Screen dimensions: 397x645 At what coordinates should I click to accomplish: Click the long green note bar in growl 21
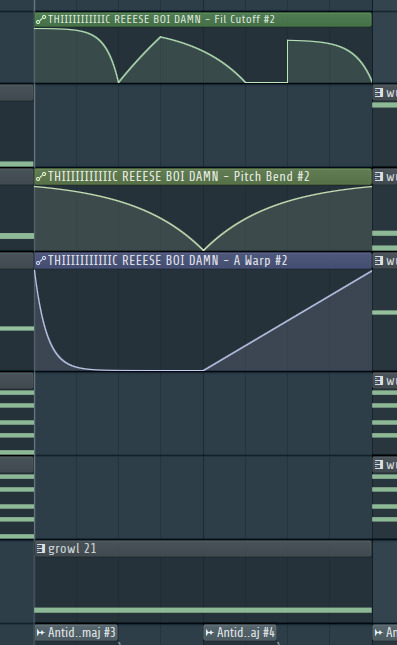coord(203,610)
